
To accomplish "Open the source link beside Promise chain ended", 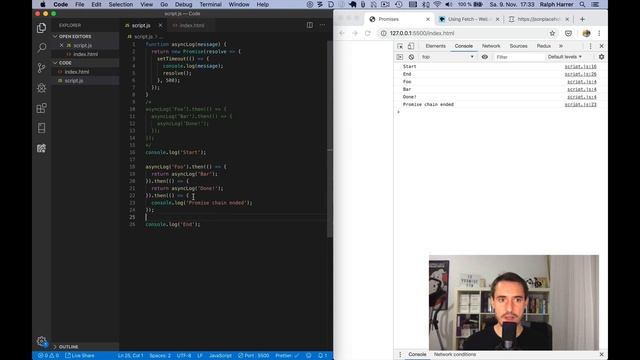I will [x=580, y=104].
